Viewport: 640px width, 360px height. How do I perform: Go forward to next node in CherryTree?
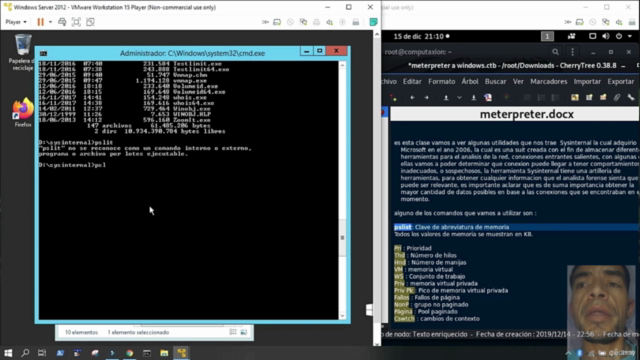(x=426, y=98)
